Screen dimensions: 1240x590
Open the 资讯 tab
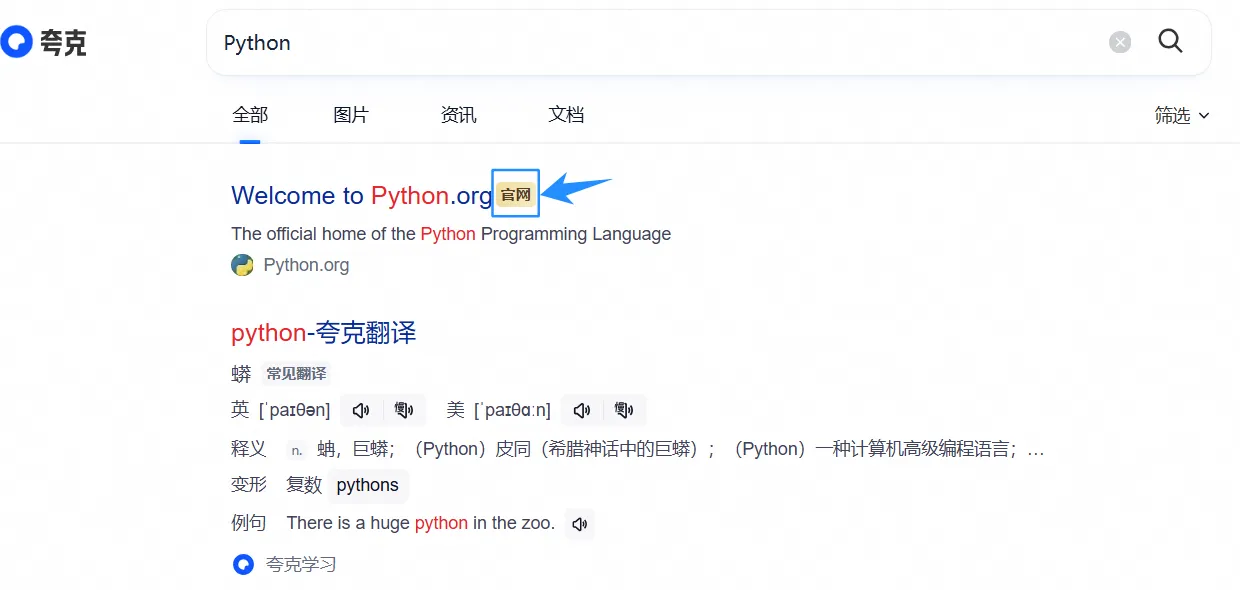point(459,115)
